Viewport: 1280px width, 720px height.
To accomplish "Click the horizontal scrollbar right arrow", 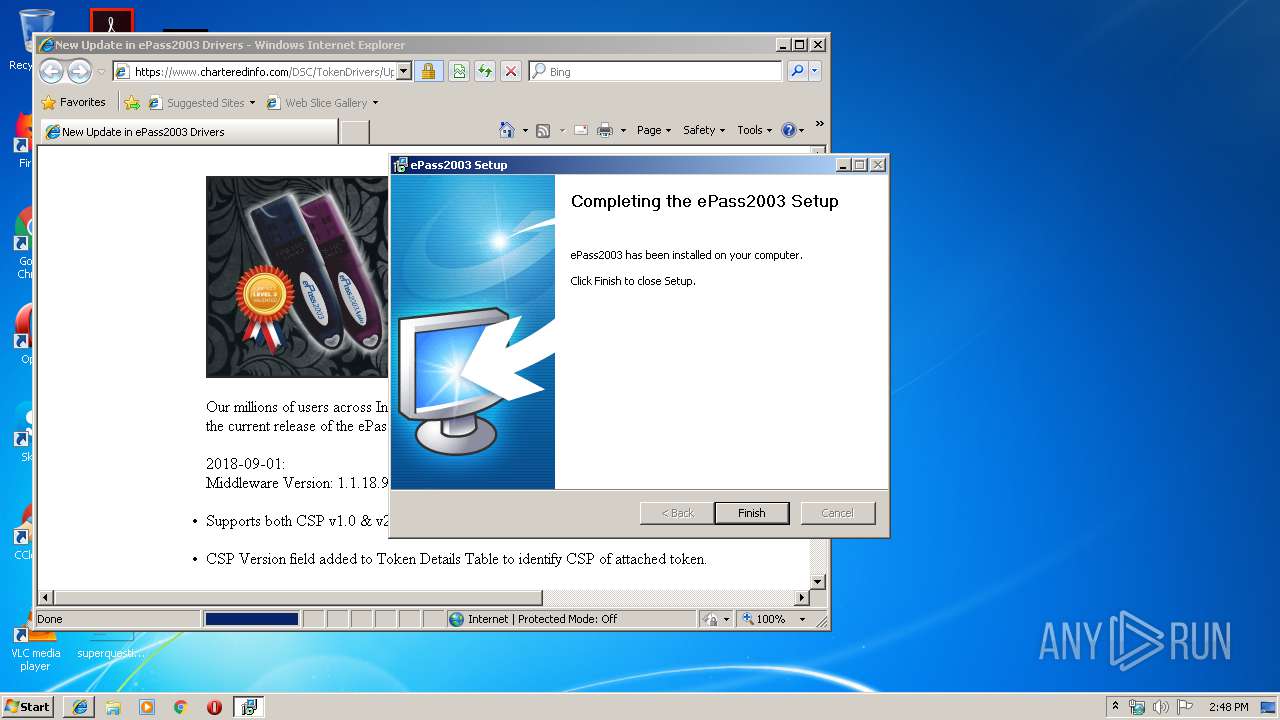I will [x=801, y=597].
